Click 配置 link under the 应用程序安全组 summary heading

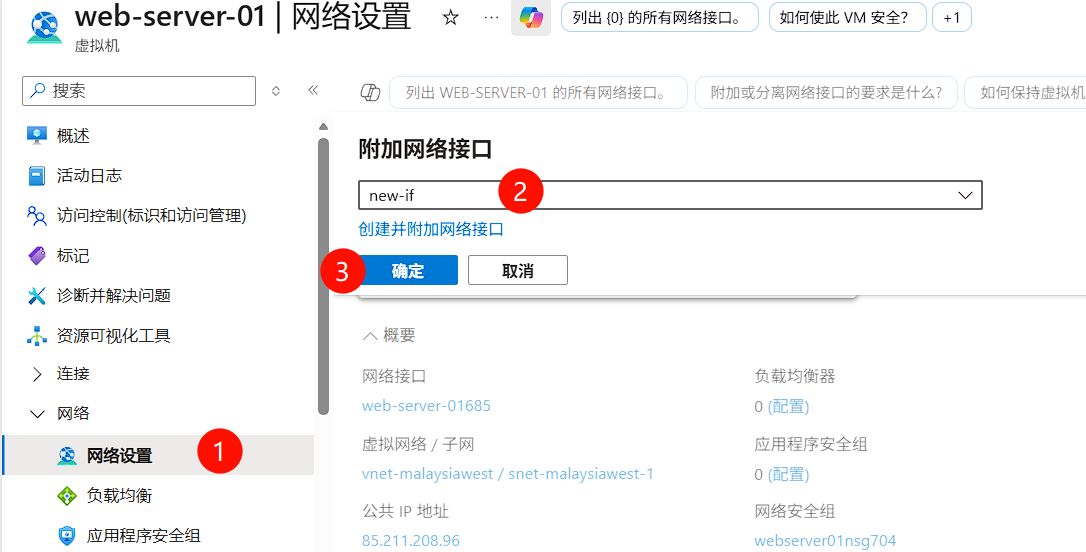(788, 474)
